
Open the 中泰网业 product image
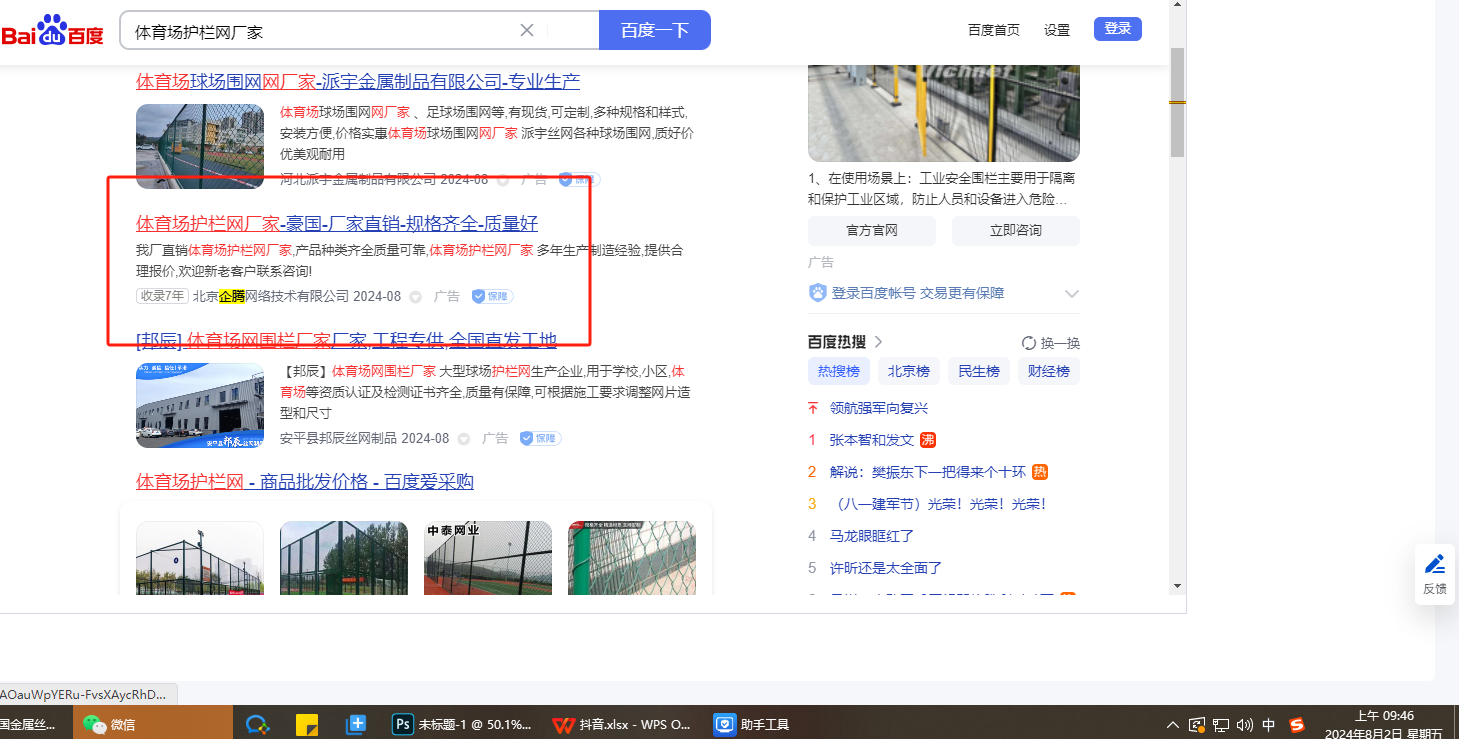[x=488, y=558]
